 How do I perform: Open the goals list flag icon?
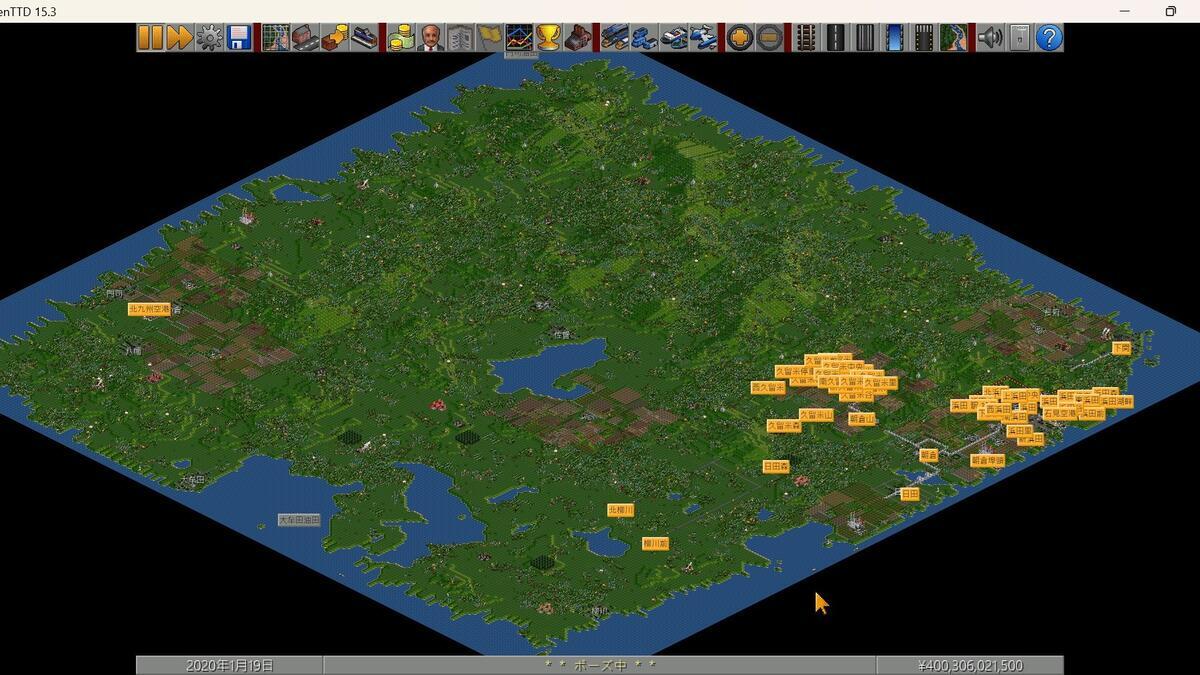(489, 38)
